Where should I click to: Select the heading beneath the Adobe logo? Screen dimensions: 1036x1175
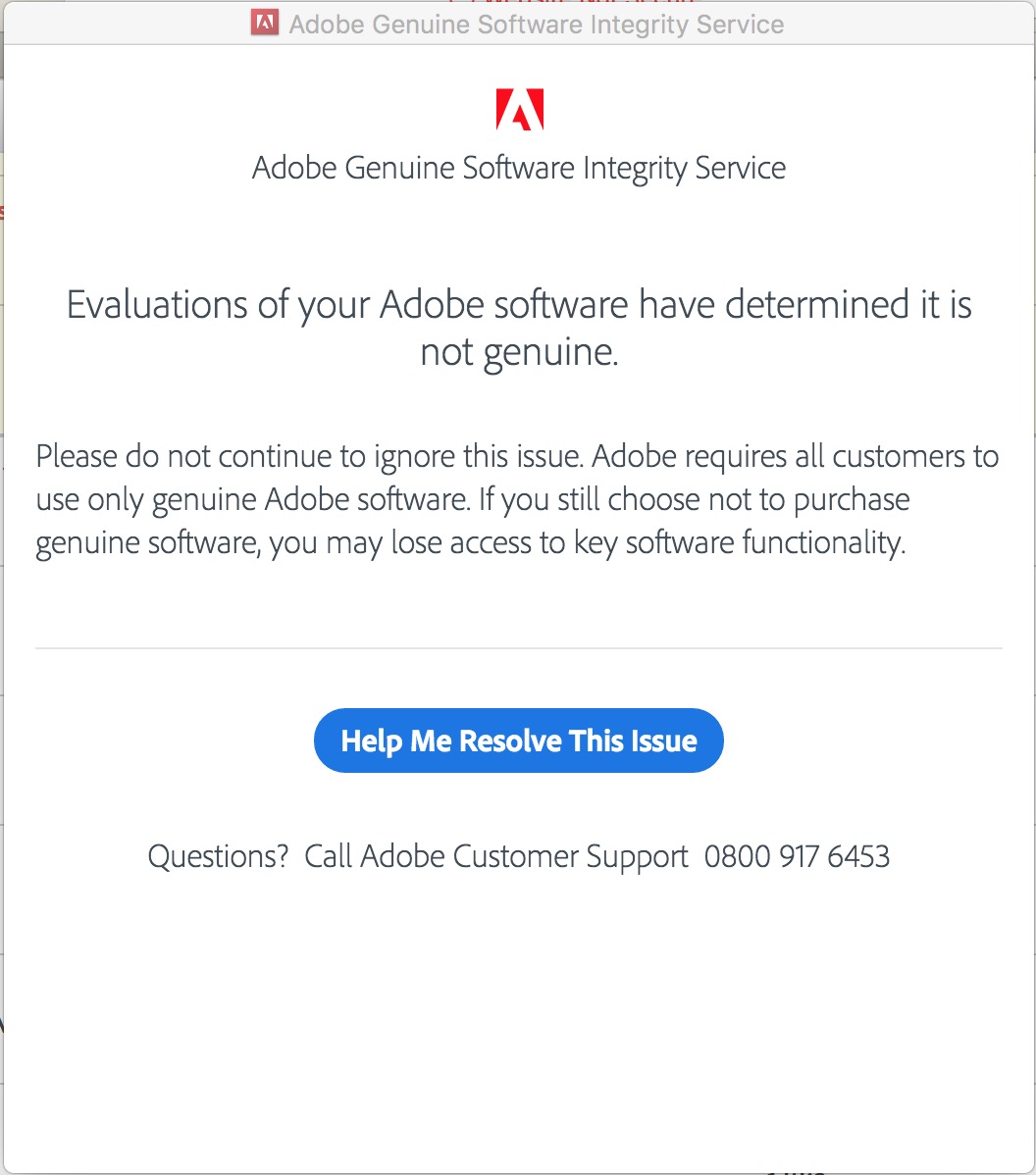(519, 168)
